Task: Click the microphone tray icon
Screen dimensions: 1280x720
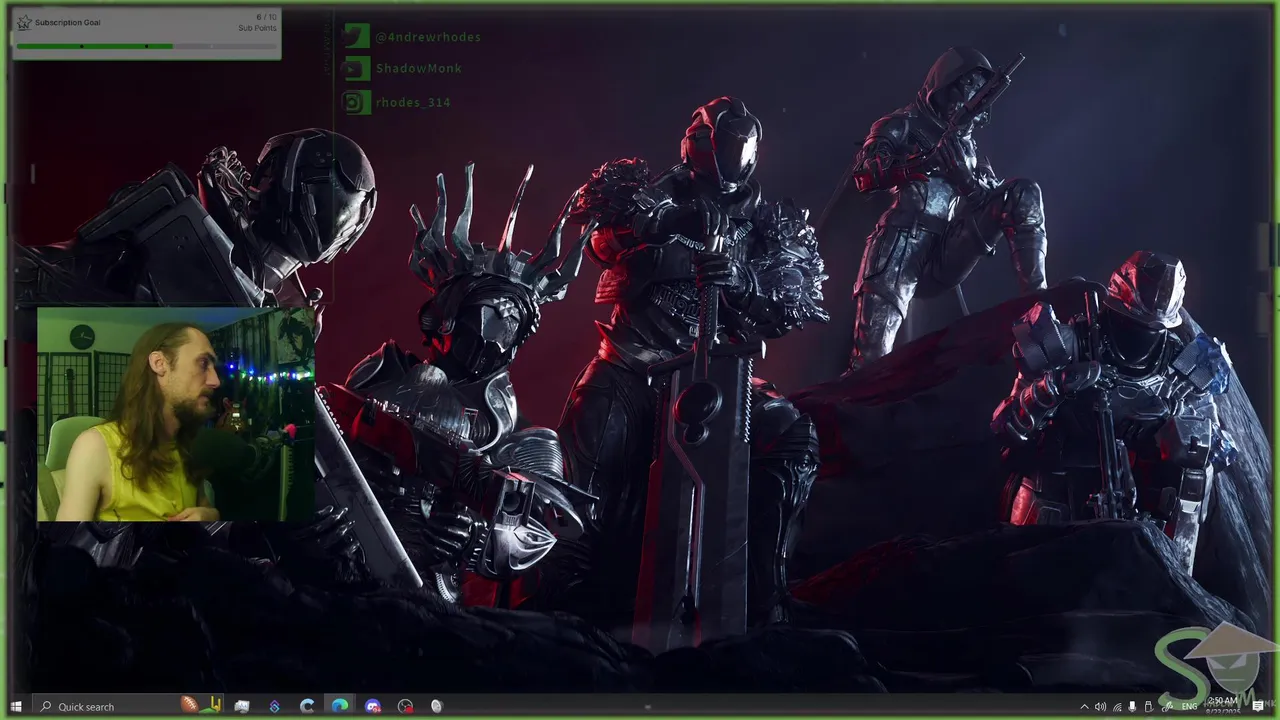Action: tap(1132, 707)
